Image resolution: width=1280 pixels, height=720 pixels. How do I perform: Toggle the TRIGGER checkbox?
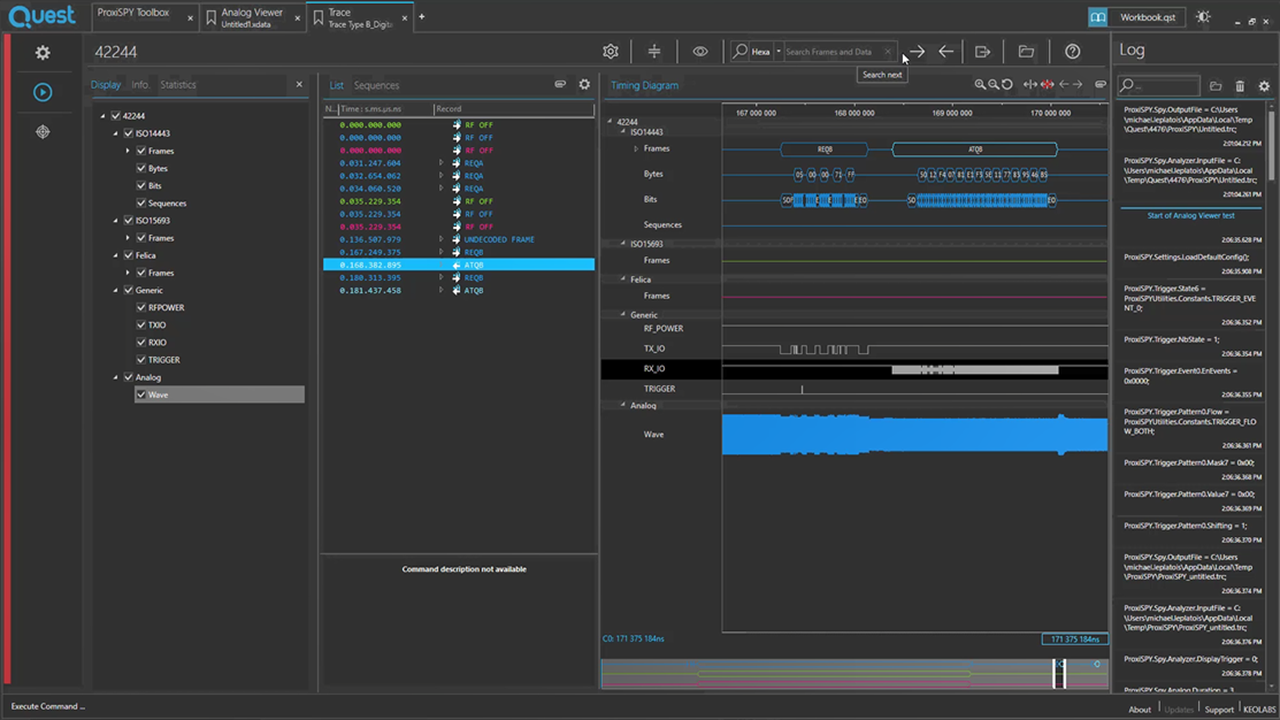pos(141,360)
